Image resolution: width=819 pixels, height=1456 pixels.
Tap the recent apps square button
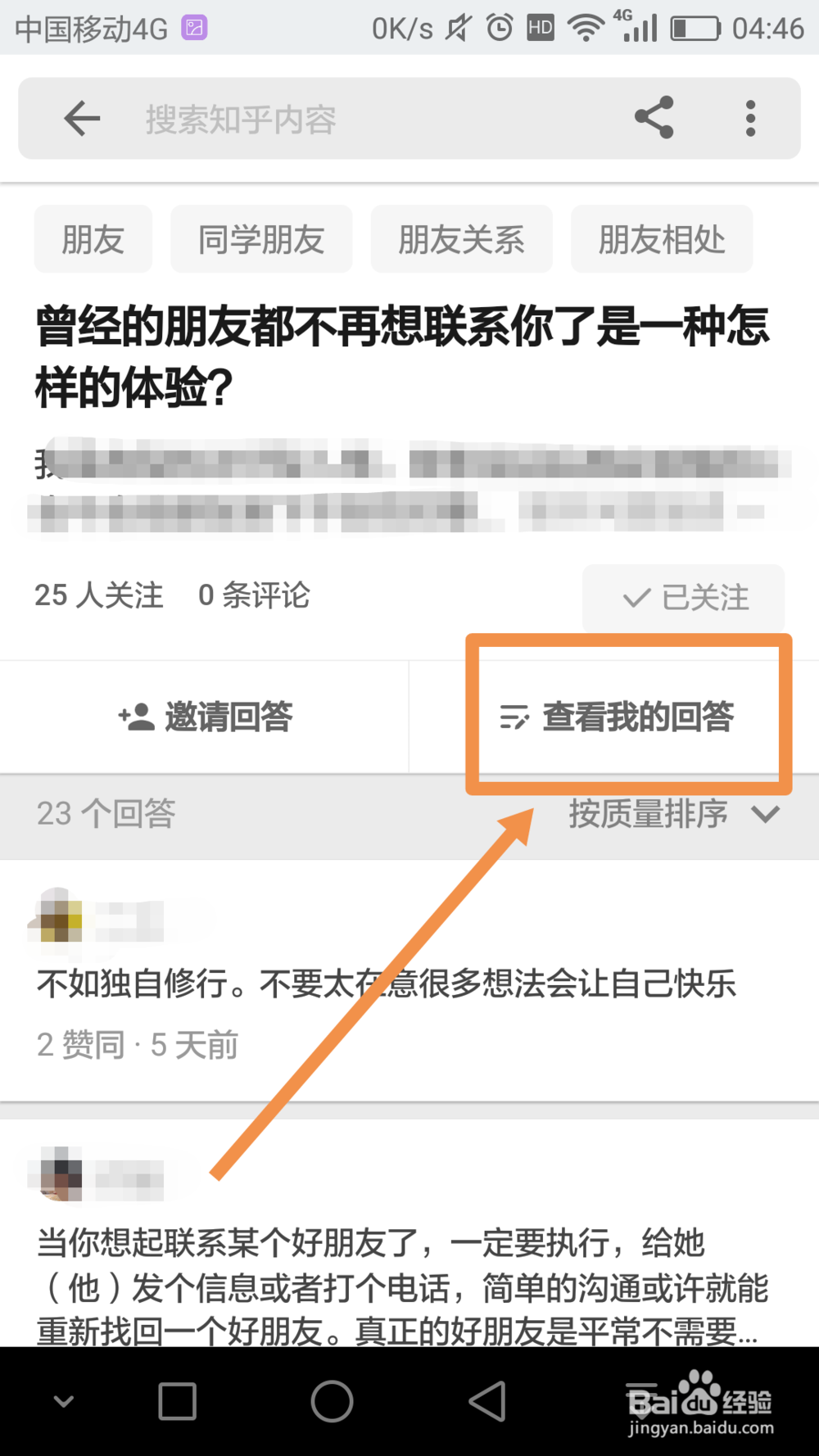tap(177, 1401)
